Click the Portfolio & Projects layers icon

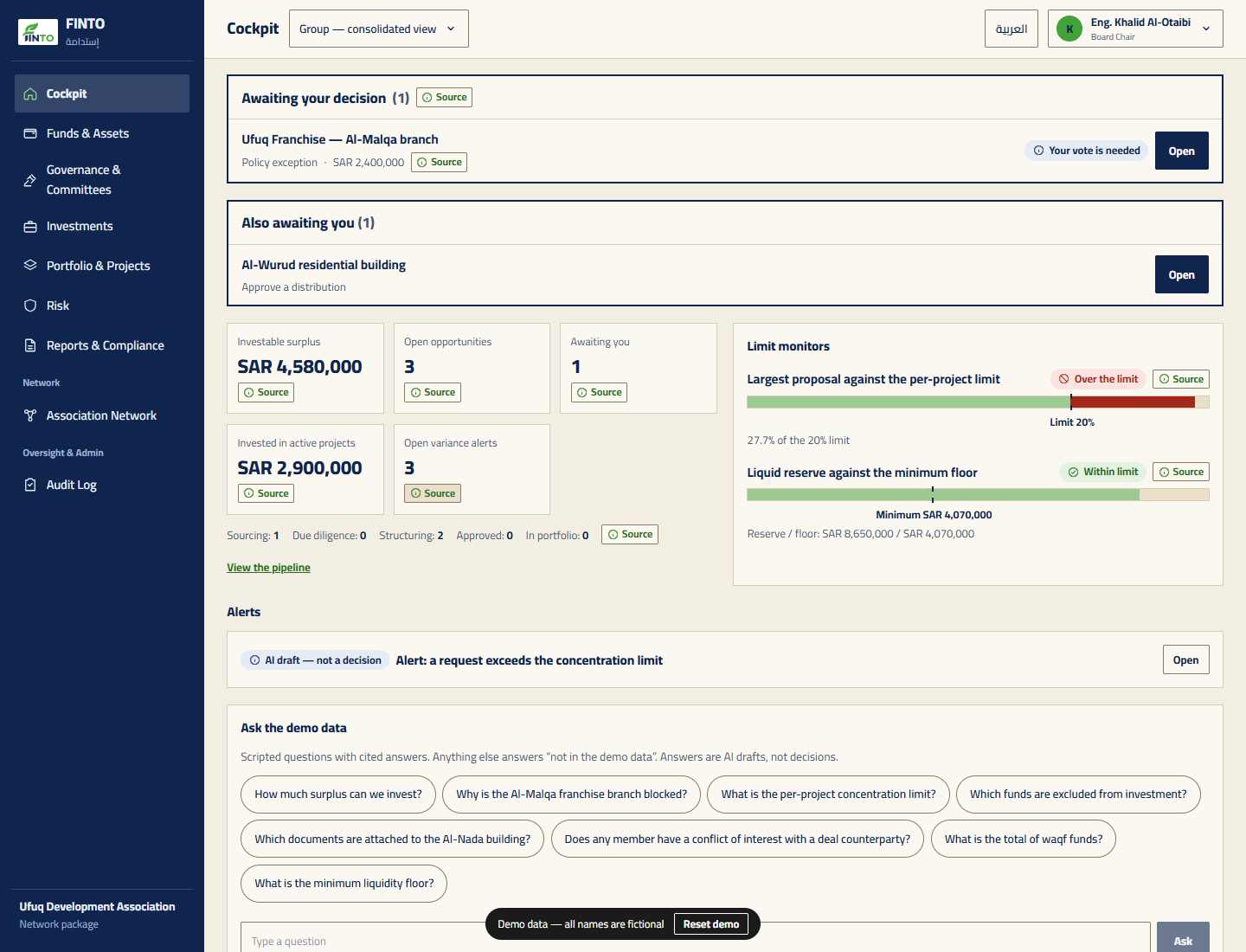(30, 266)
